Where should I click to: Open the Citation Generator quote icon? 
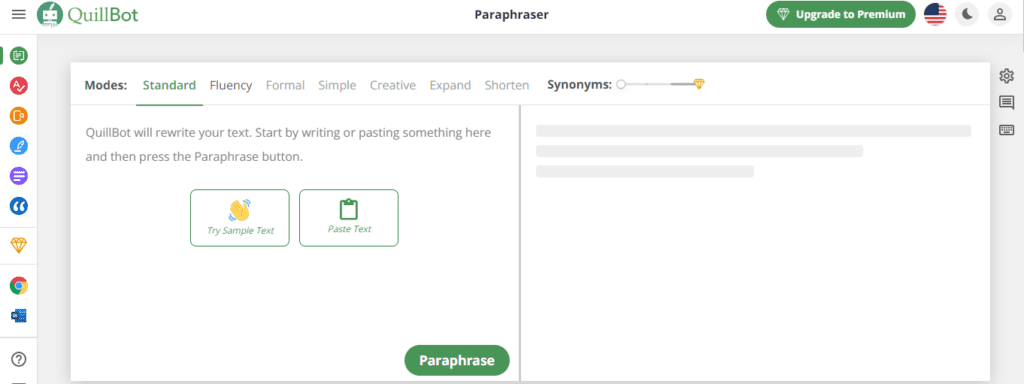[x=19, y=206]
